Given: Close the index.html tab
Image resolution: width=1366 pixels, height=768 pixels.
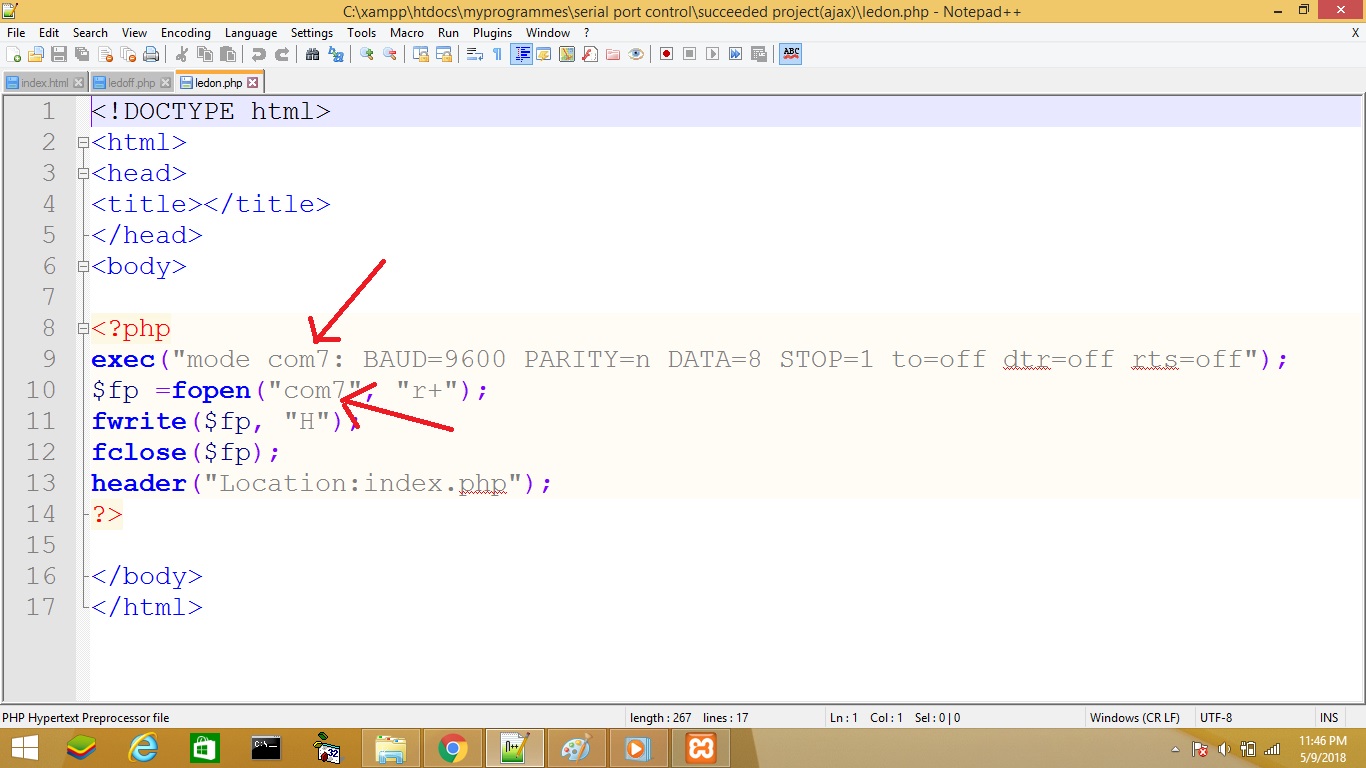Looking at the screenshot, I should pyautogui.click(x=79, y=83).
